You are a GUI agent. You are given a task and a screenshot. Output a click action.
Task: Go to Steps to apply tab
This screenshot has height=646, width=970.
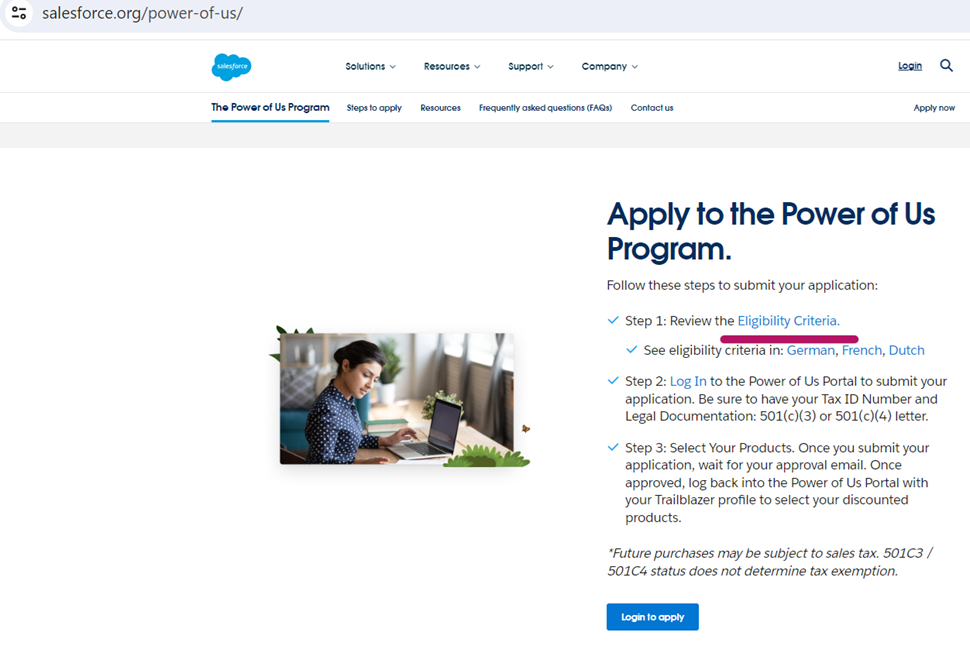pos(374,108)
